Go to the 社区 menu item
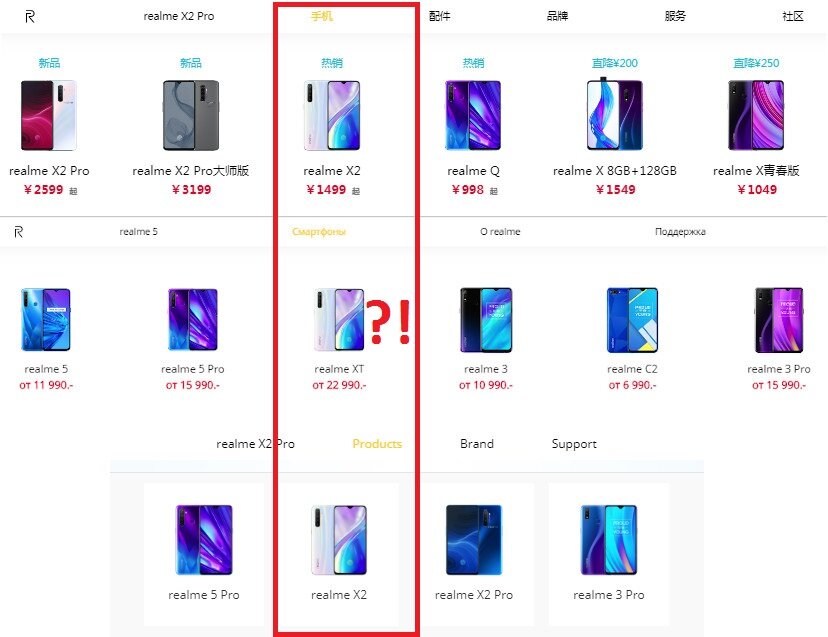 793,16
